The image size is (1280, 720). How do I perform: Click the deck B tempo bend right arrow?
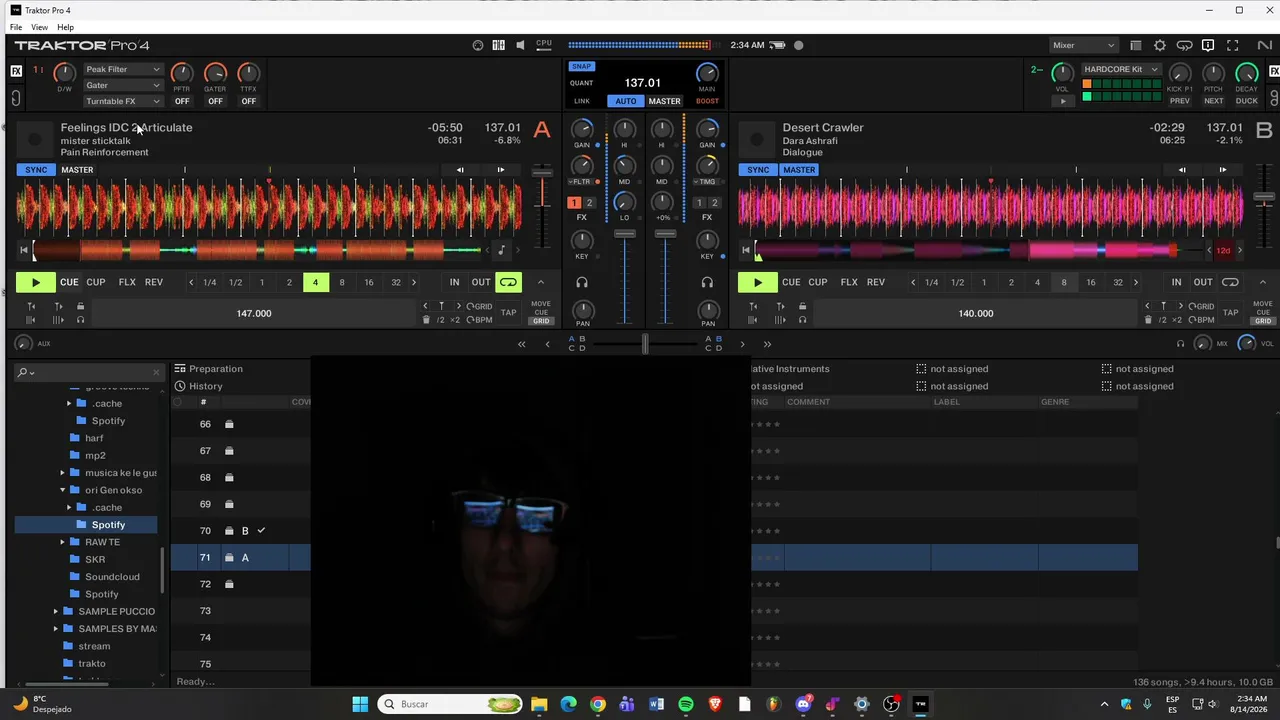coord(1222,170)
